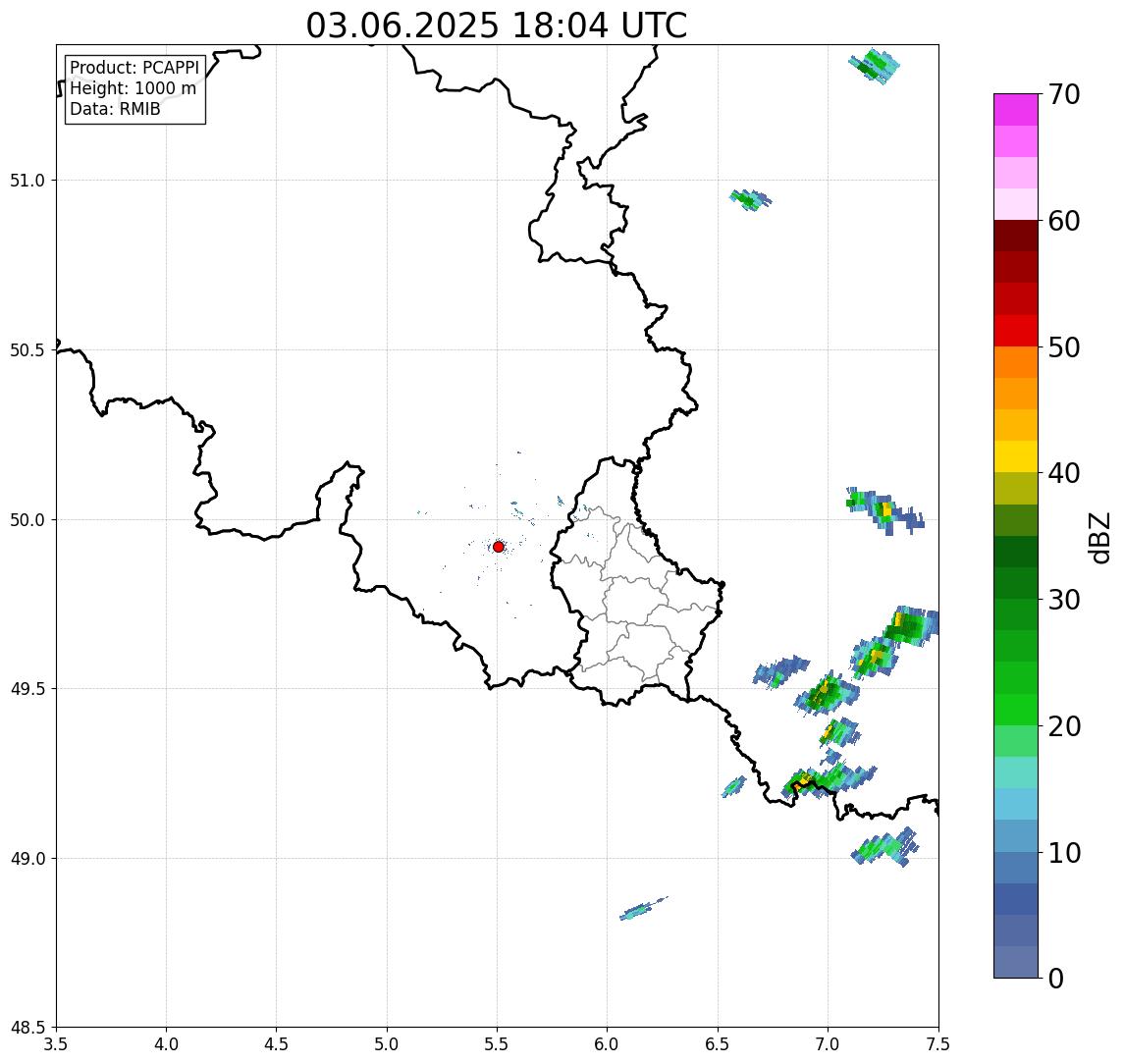1124x1064 pixels.
Task: Click the thin echo streak near 48.85 latitude
Action: [643, 908]
